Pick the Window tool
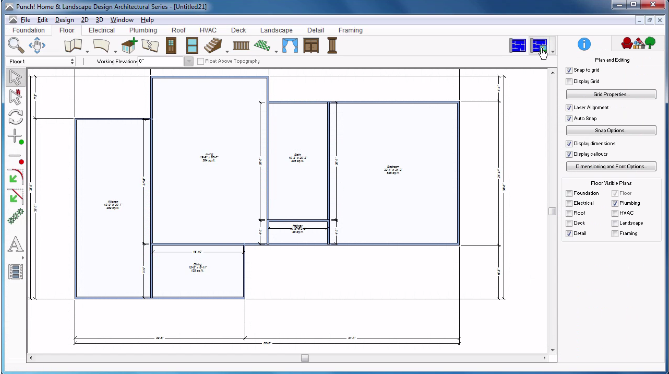 [x=192, y=45]
